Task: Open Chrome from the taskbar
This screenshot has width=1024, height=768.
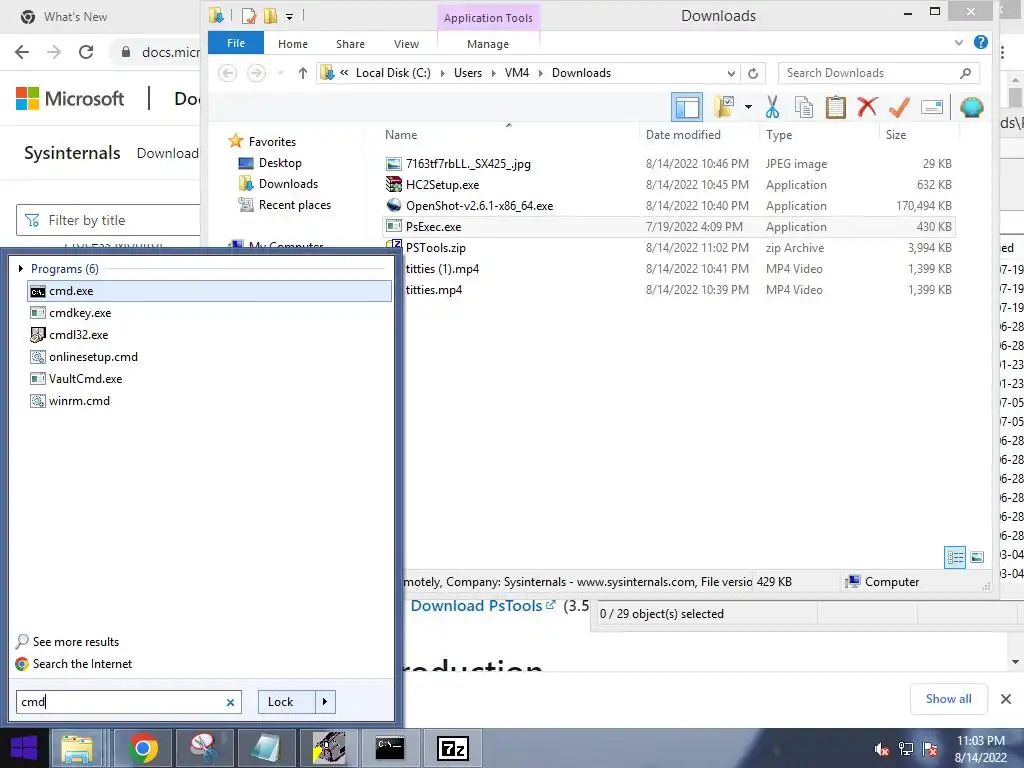Action: click(x=143, y=748)
